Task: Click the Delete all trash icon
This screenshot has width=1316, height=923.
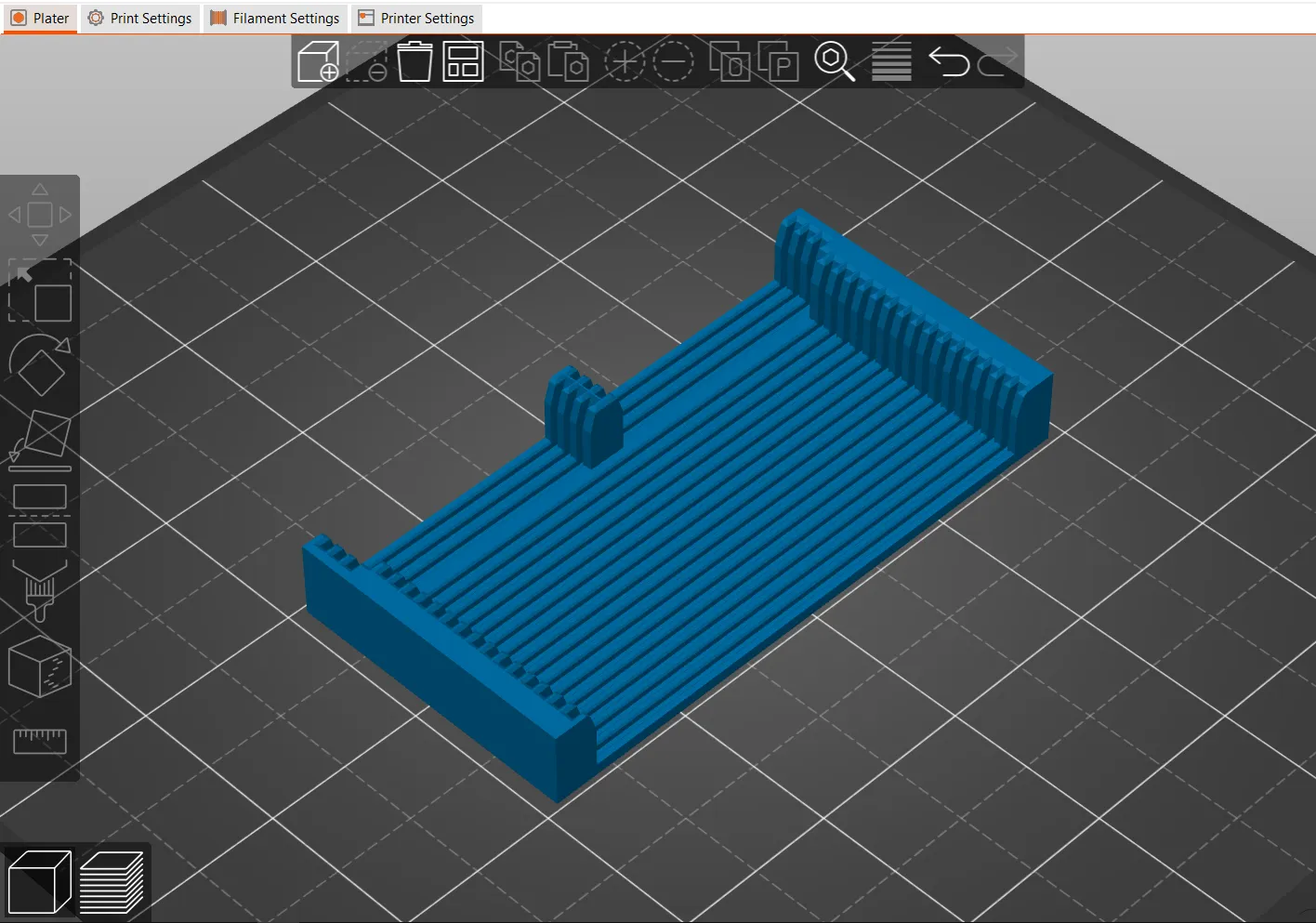Action: tap(415, 62)
